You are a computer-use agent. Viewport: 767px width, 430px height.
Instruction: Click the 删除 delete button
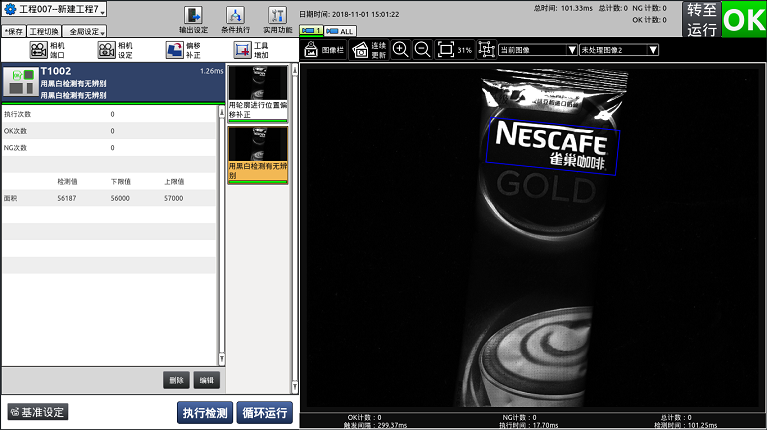click(176, 380)
